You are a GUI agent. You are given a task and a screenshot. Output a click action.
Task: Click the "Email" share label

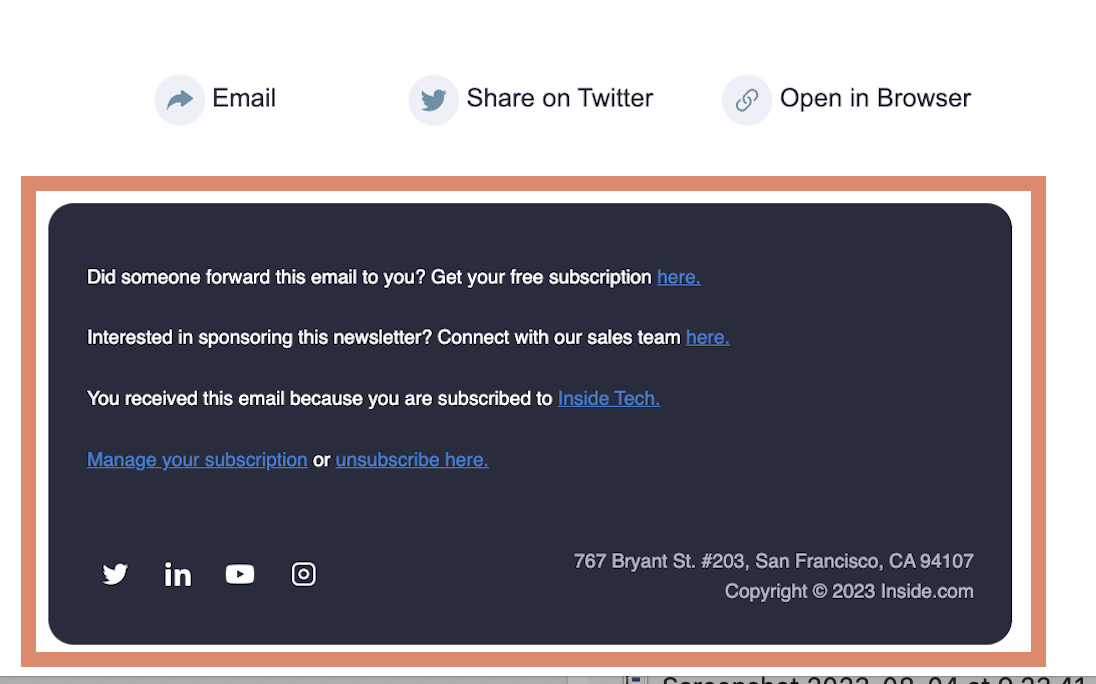244,98
